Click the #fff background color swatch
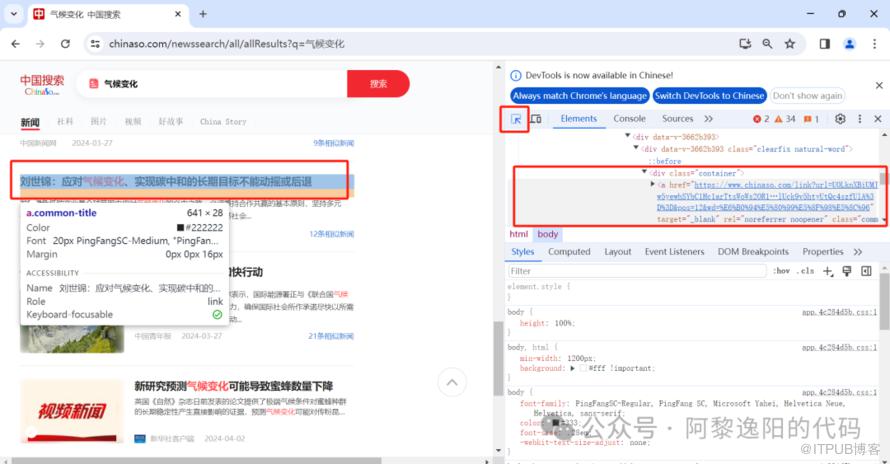This screenshot has height=464, width=890. [x=583, y=369]
